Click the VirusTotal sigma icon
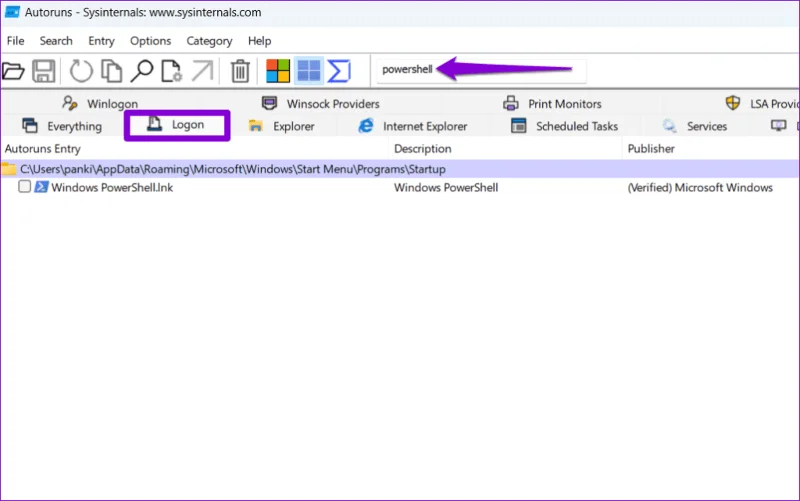The image size is (800, 501). pyautogui.click(x=339, y=71)
